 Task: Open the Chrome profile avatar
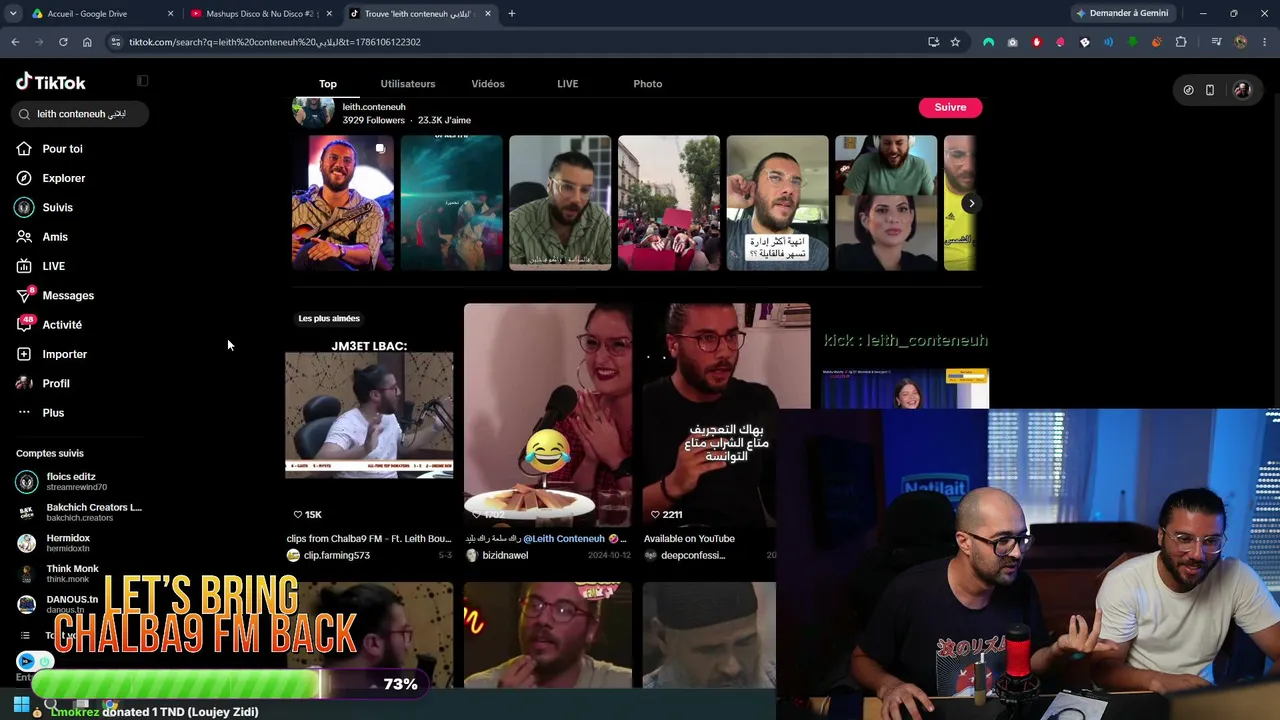pyautogui.click(x=1241, y=42)
